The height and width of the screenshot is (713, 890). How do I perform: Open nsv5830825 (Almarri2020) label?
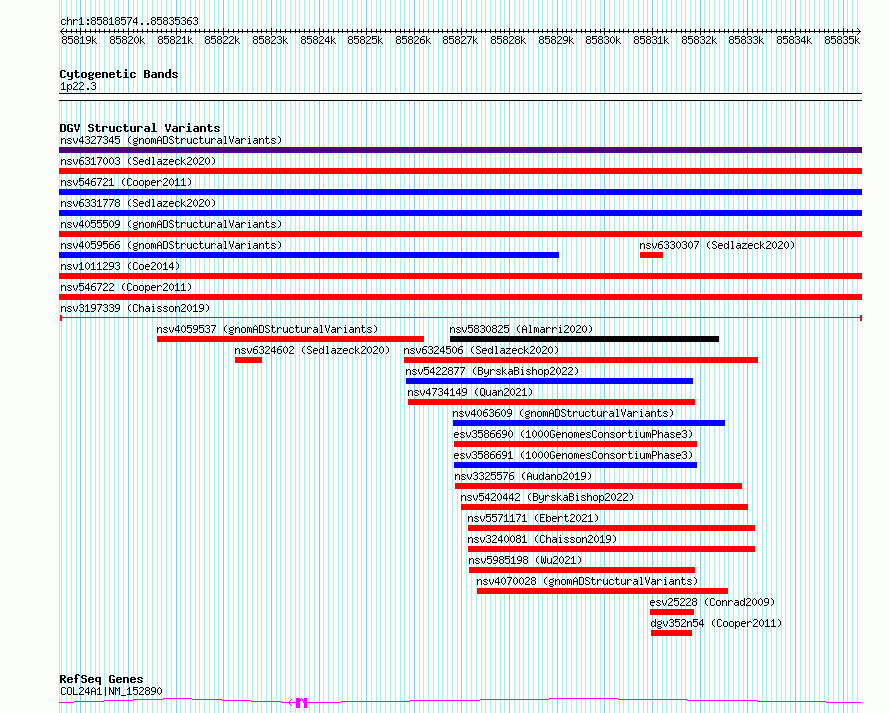pos(521,329)
